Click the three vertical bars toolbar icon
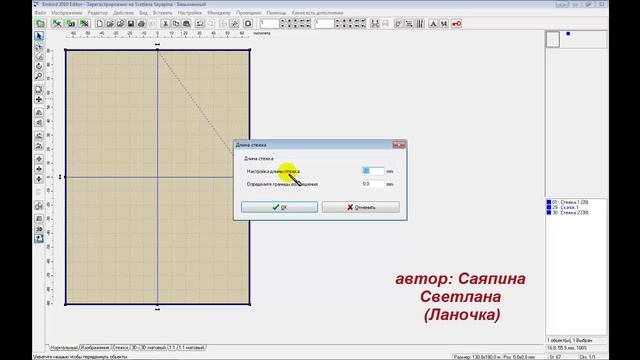This screenshot has height=360, width=640. coord(420,24)
